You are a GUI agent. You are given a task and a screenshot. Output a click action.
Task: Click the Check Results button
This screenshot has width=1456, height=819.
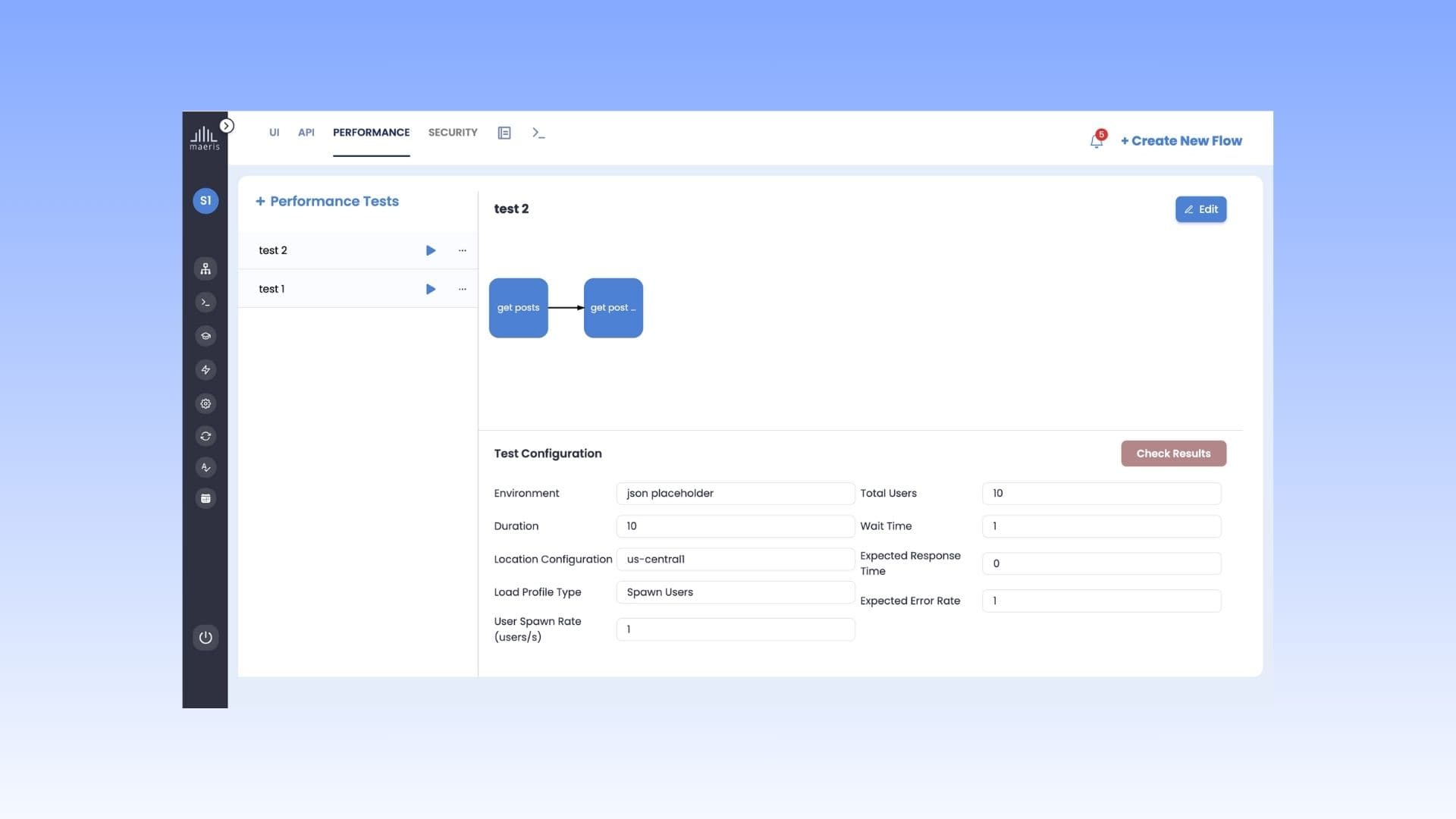point(1173,453)
